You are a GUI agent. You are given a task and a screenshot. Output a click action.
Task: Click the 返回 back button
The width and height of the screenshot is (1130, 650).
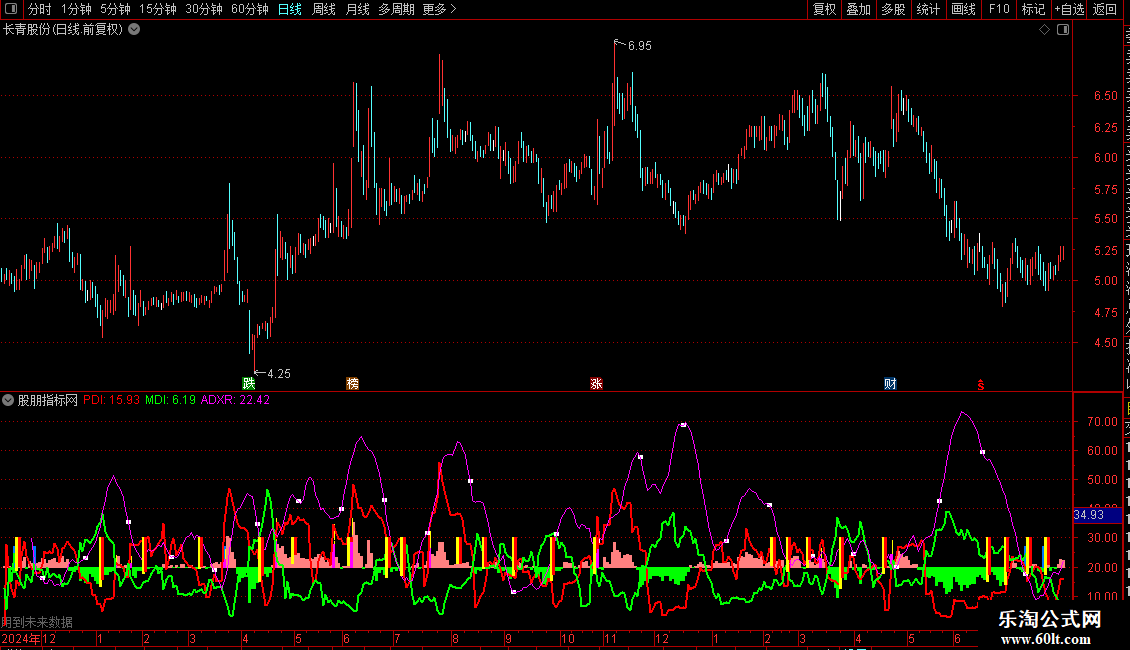1105,9
